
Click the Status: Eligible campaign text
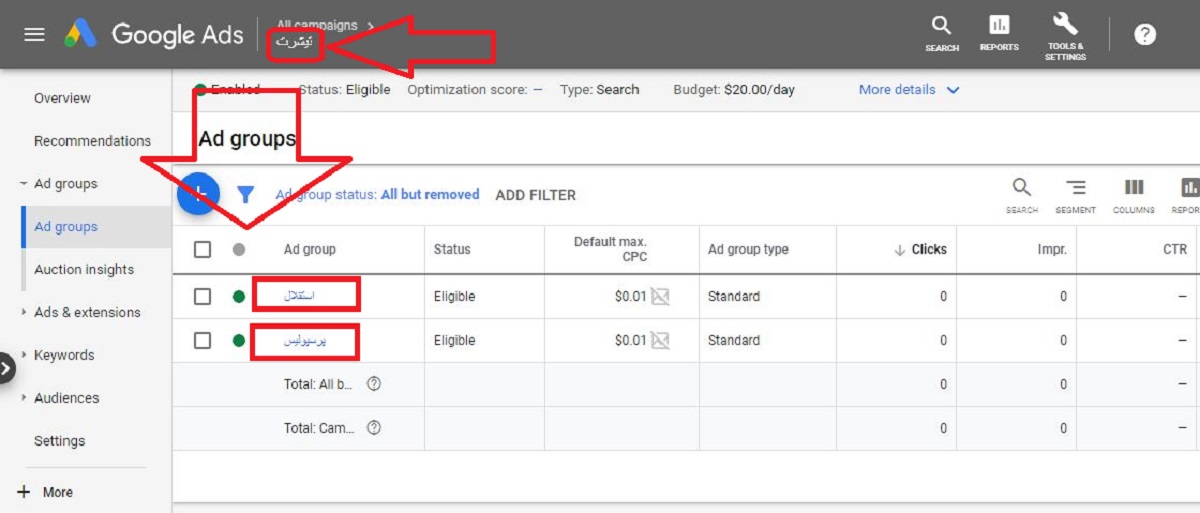pyautogui.click(x=344, y=90)
